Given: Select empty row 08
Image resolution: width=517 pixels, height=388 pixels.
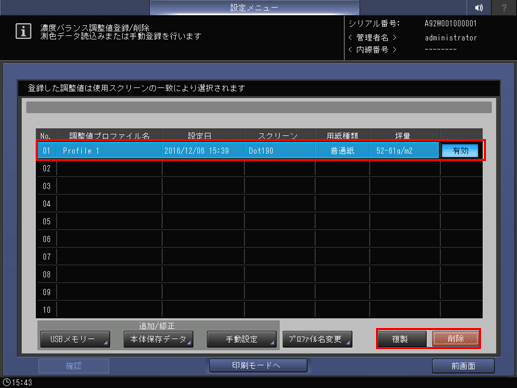Looking at the screenshot, I should point(259,274).
